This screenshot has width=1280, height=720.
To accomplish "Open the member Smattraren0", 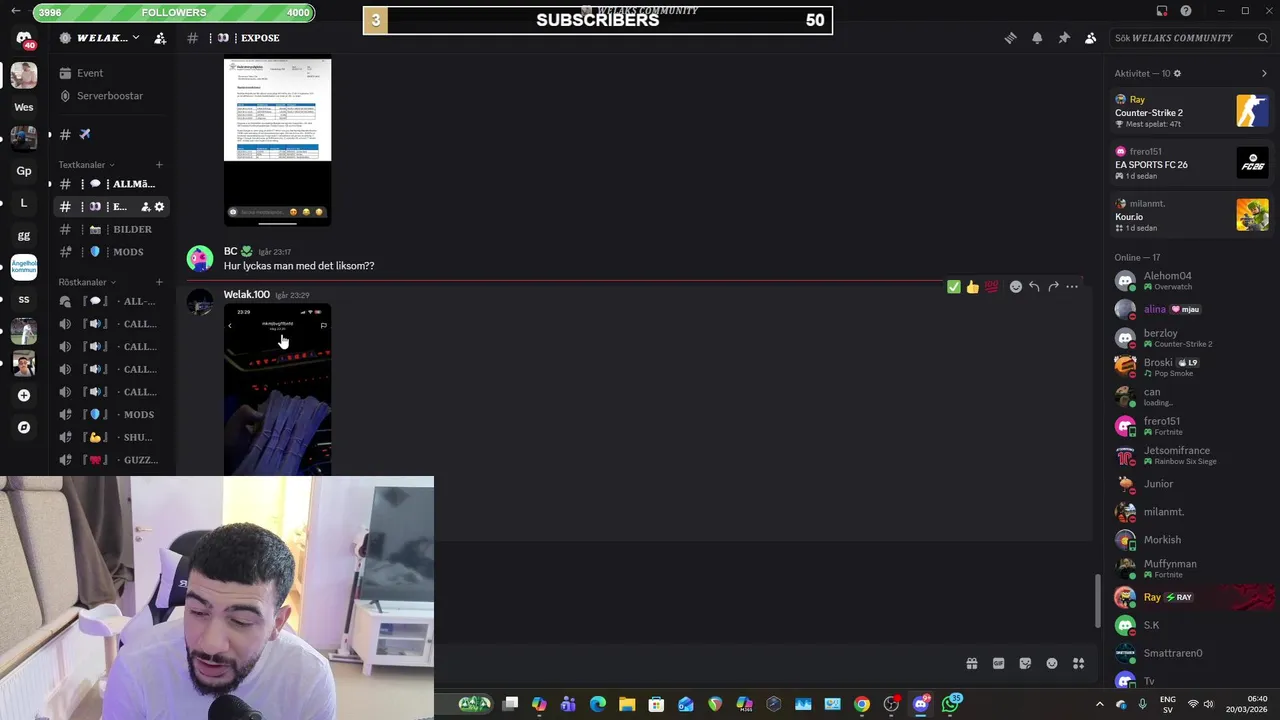I will click(1192, 653).
